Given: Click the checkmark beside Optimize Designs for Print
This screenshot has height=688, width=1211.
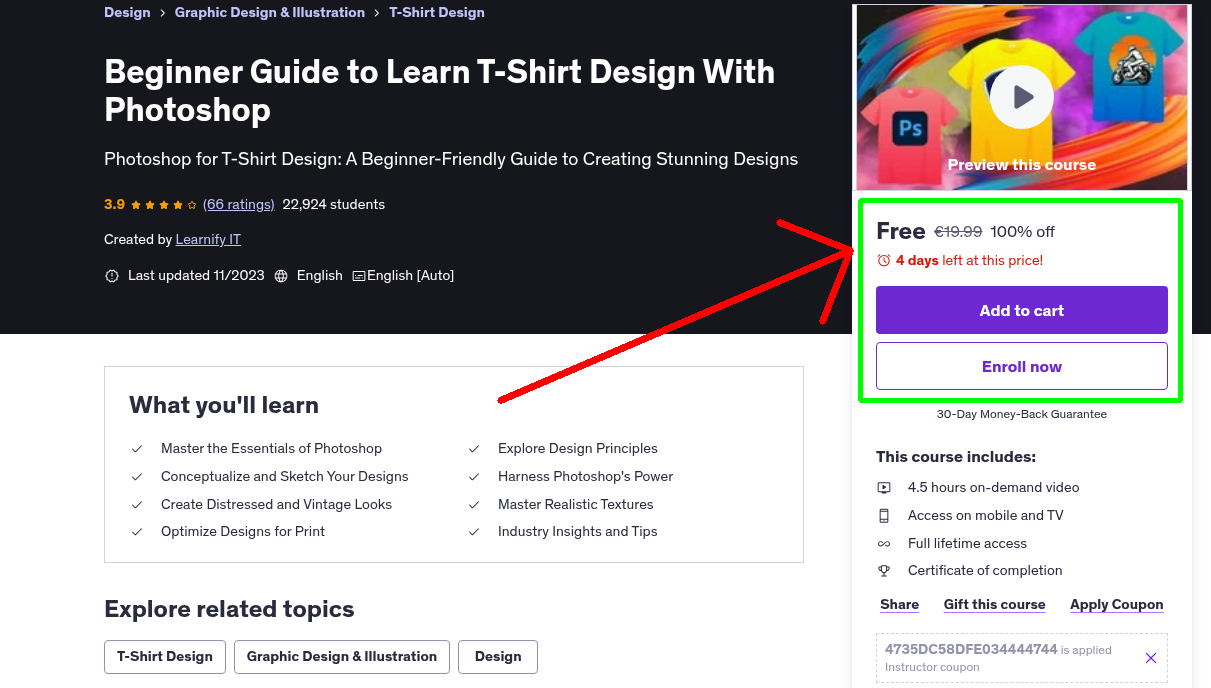Looking at the screenshot, I should [x=137, y=532].
